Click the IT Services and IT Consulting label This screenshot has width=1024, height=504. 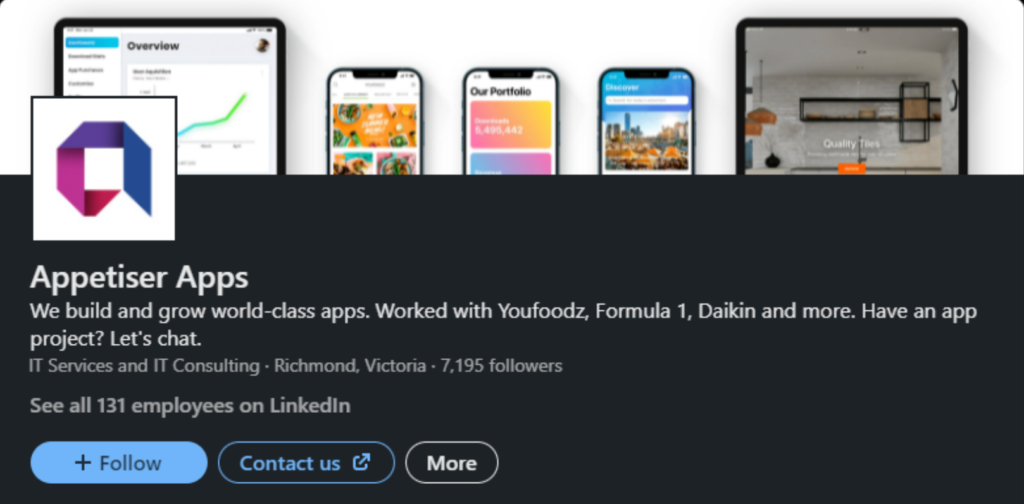144,366
